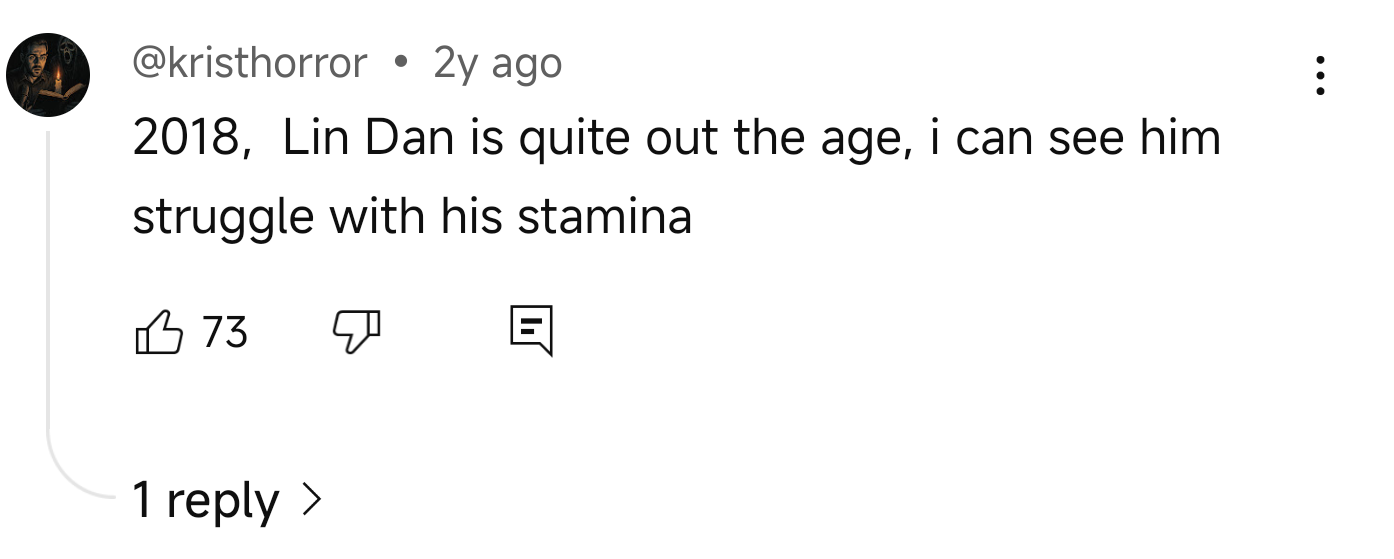
Task: Click the comment's first line of text
Action: 676,138
